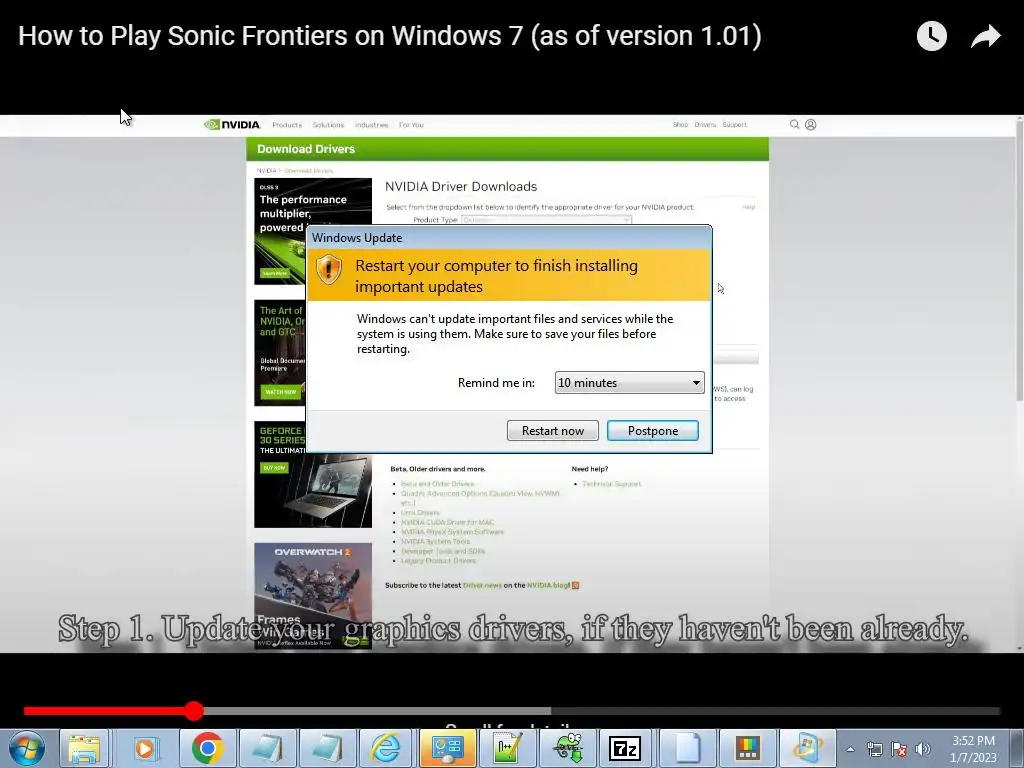Launch Internet Explorer from the taskbar

(x=386, y=748)
